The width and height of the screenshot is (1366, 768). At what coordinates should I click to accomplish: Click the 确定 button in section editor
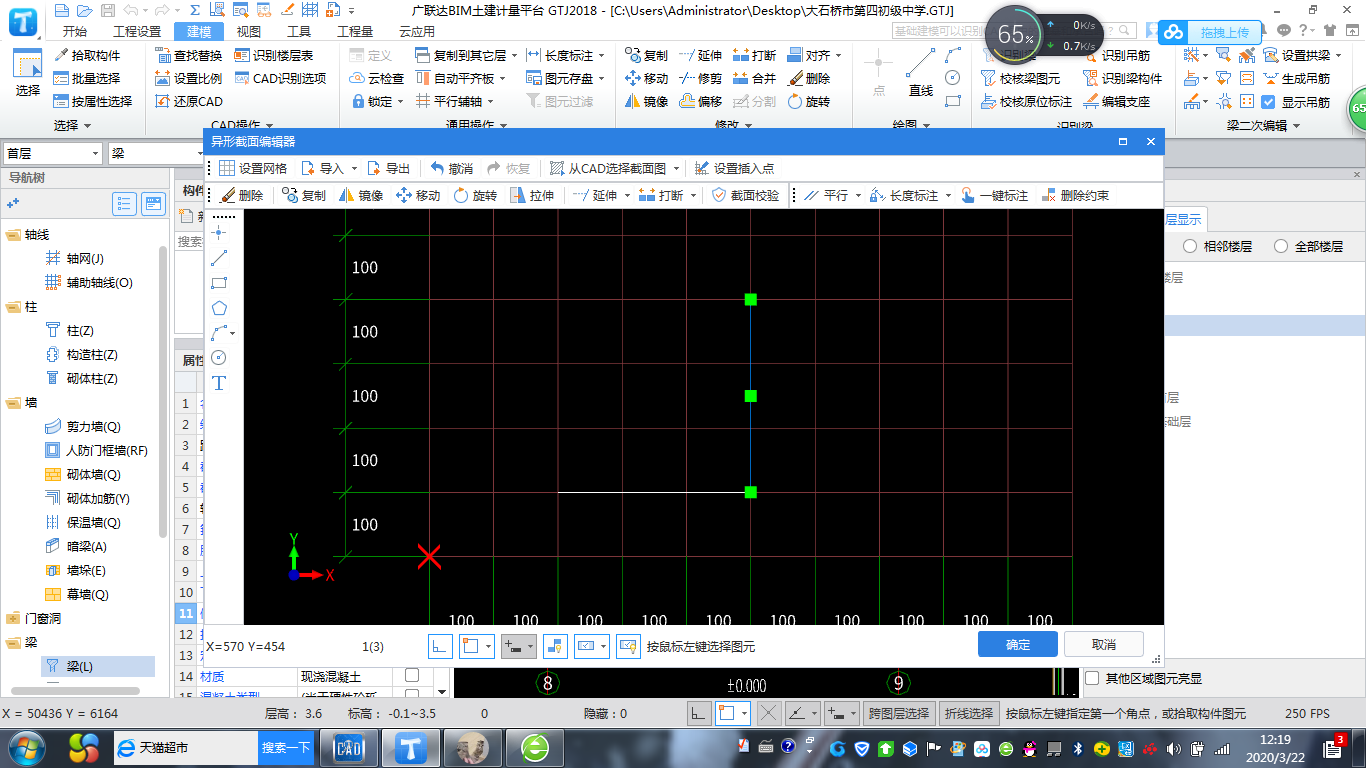[x=1018, y=644]
